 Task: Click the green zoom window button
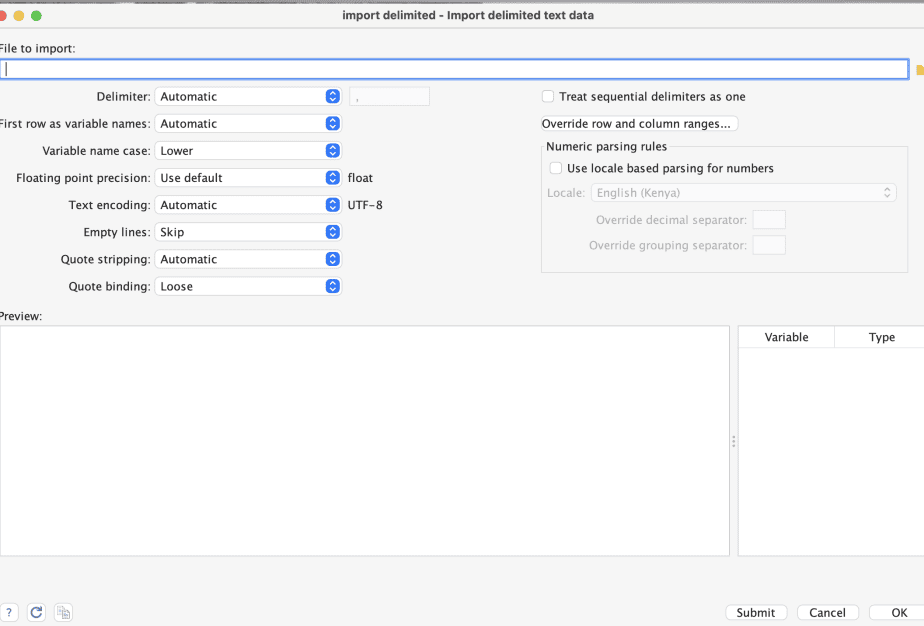click(37, 16)
